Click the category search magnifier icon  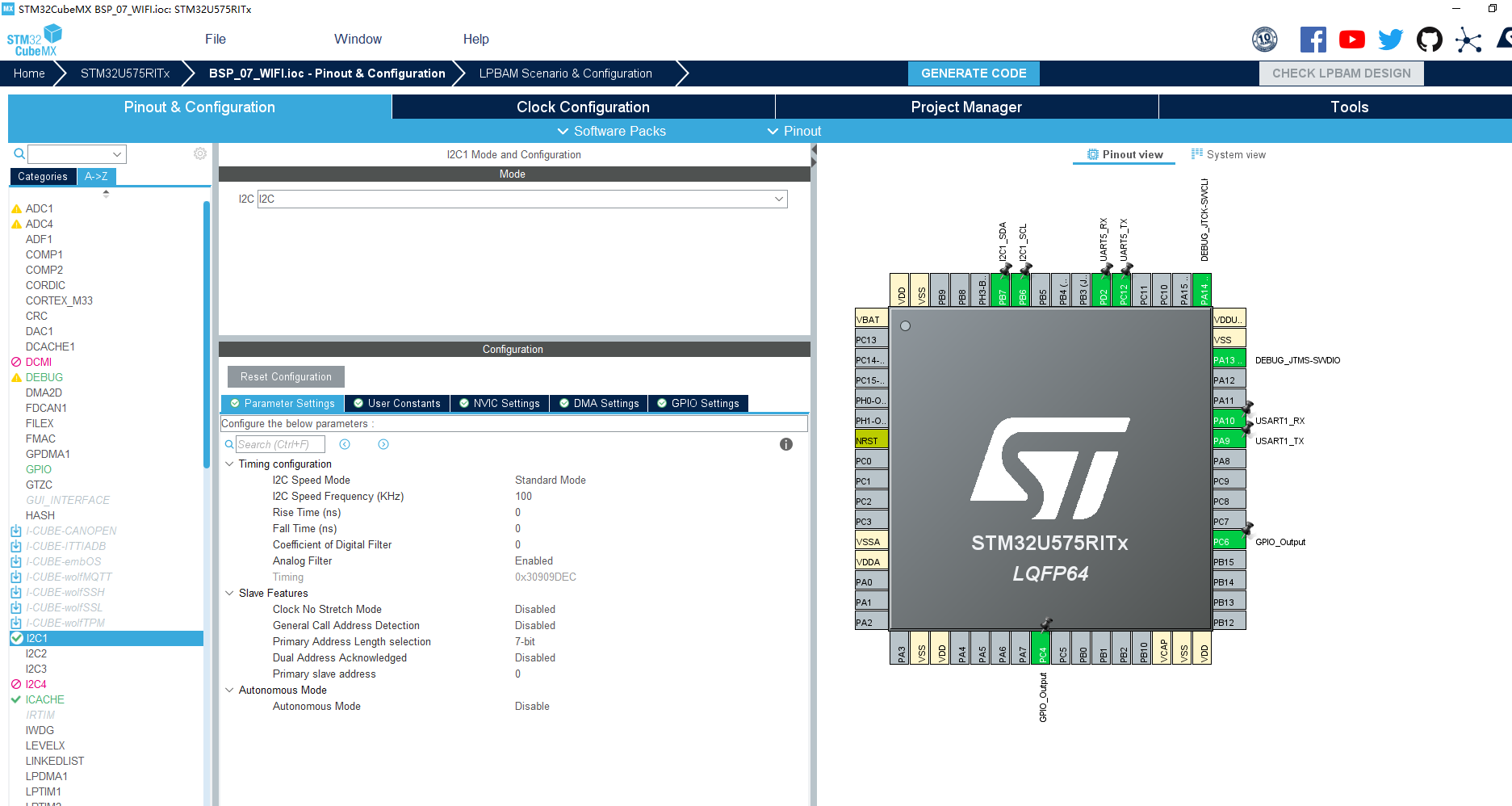pyautogui.click(x=19, y=153)
